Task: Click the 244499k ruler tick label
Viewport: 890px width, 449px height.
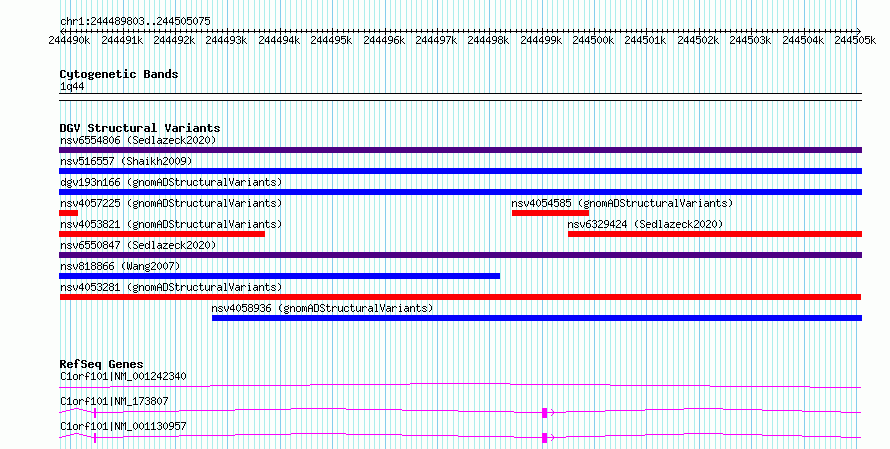Action: [541, 40]
